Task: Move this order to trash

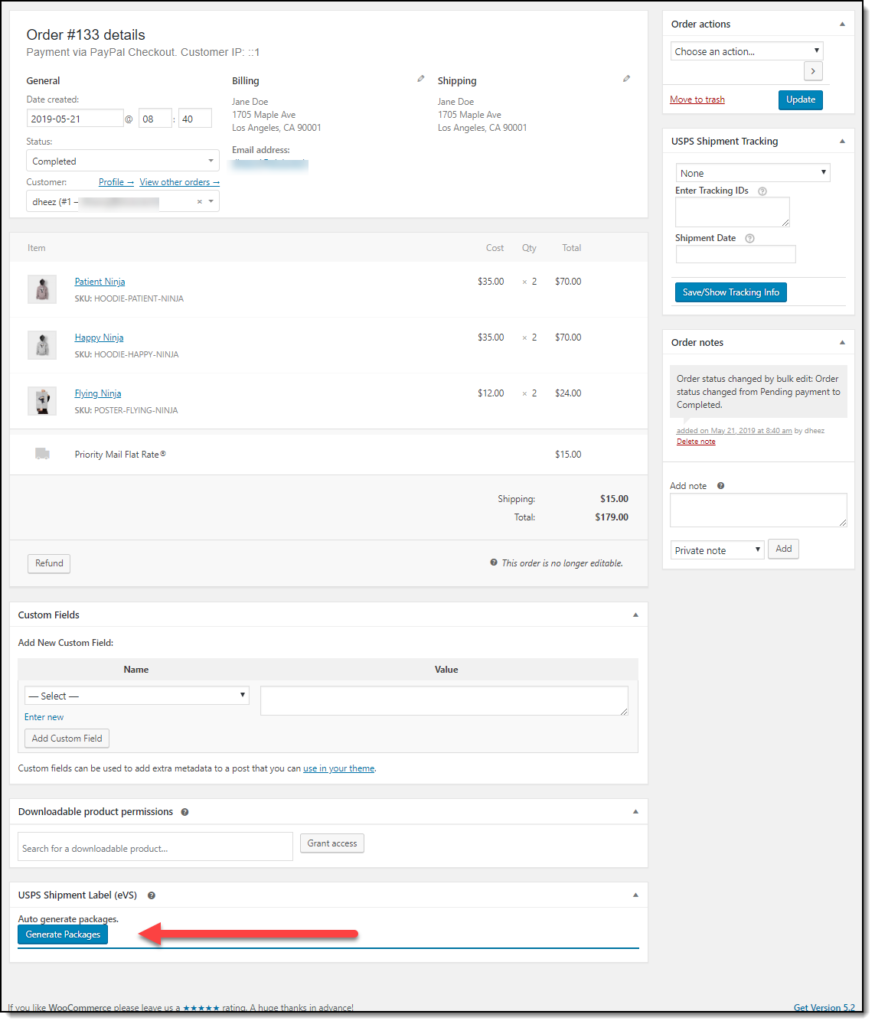Action: (x=697, y=99)
